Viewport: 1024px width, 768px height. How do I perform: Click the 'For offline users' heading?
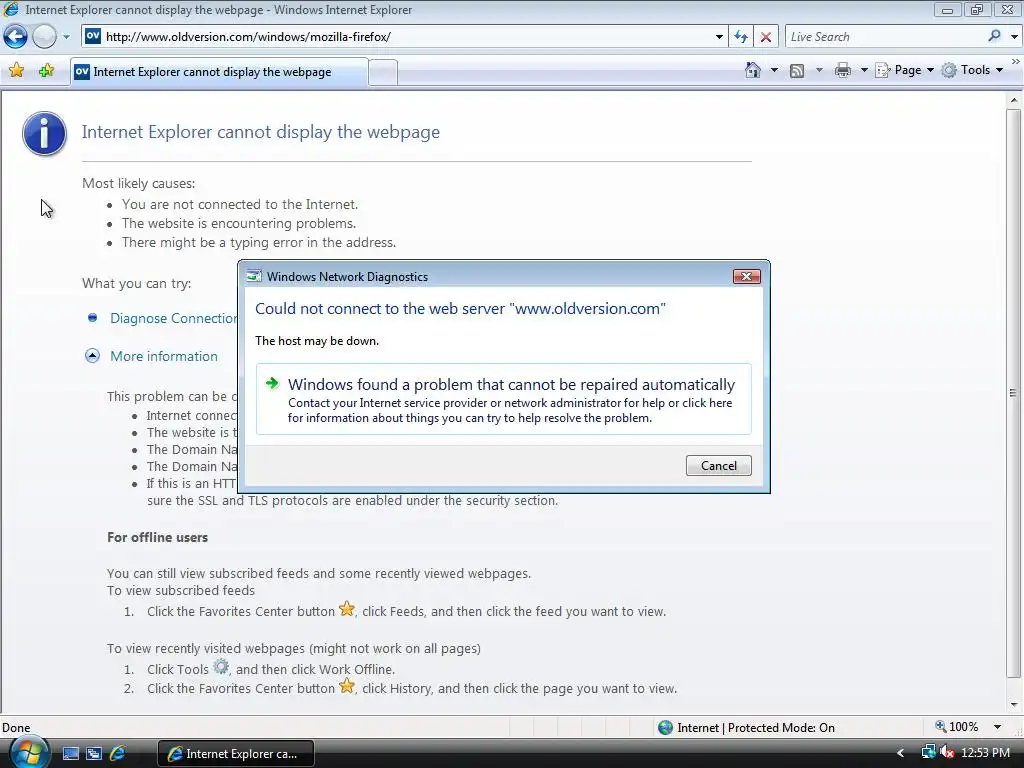157,537
